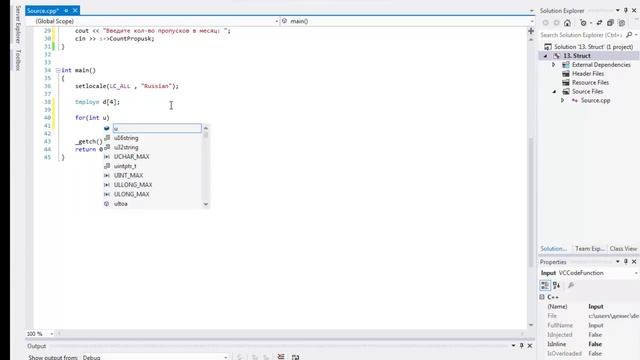
Task: Close the Output panel
Action: click(530, 346)
